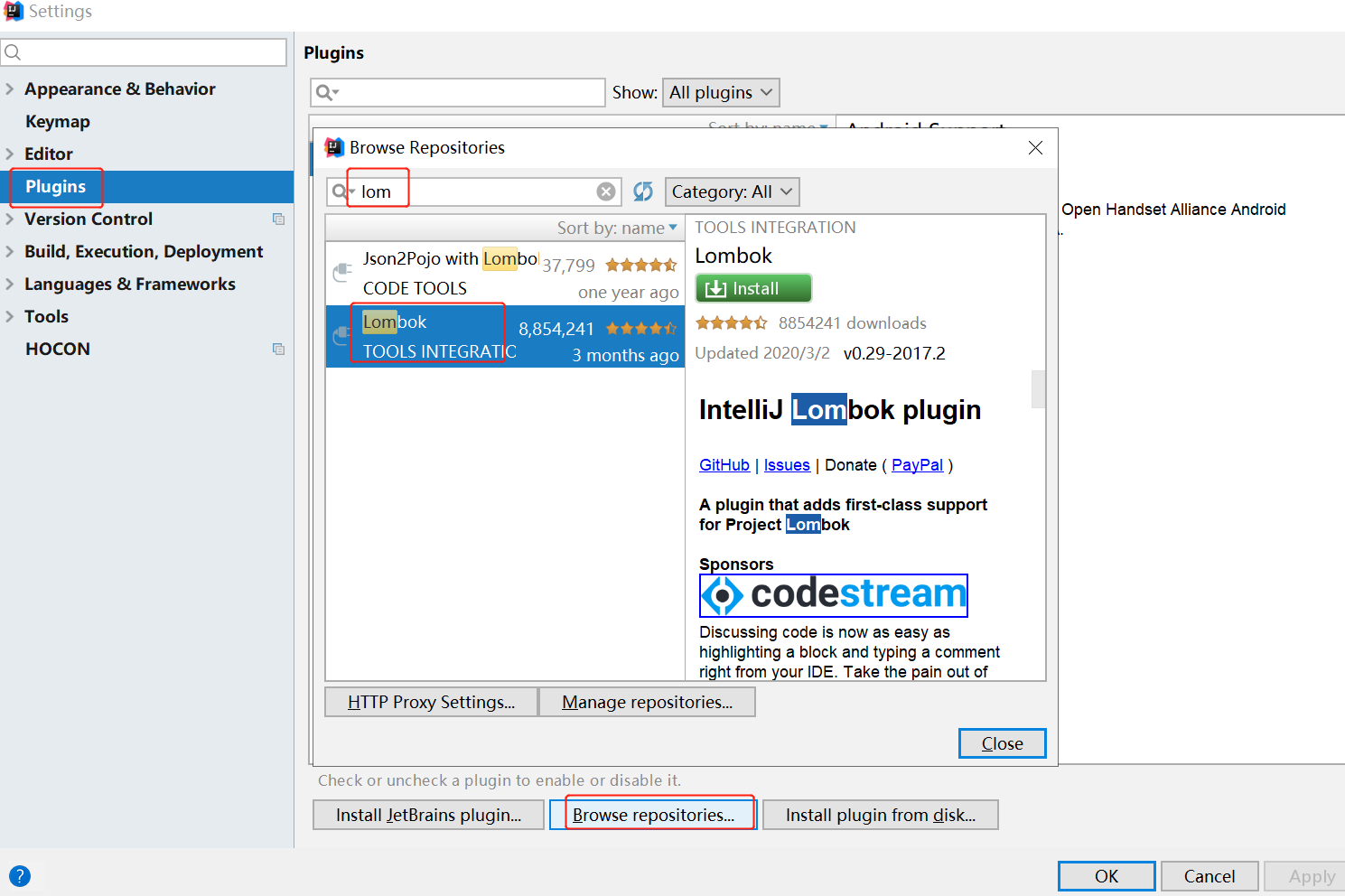Click the lom search field in Browse Repositories
The width and height of the screenshot is (1345, 896).
pyautogui.click(x=474, y=191)
